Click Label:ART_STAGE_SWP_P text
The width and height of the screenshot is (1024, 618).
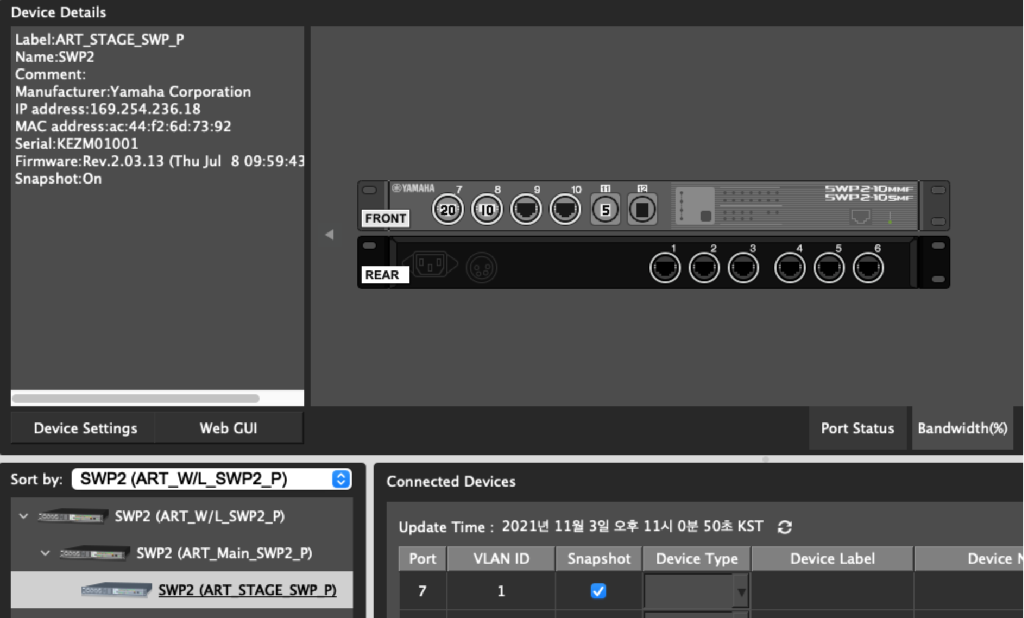99,40
